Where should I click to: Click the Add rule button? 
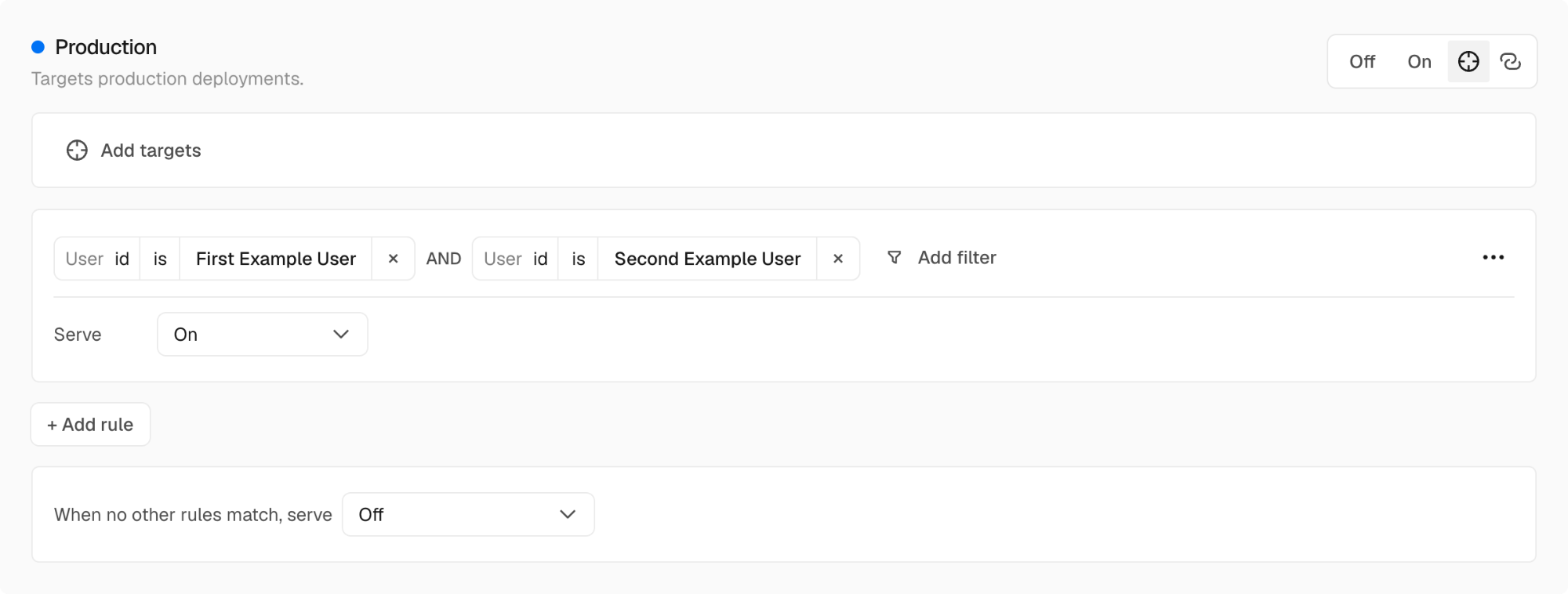(90, 425)
